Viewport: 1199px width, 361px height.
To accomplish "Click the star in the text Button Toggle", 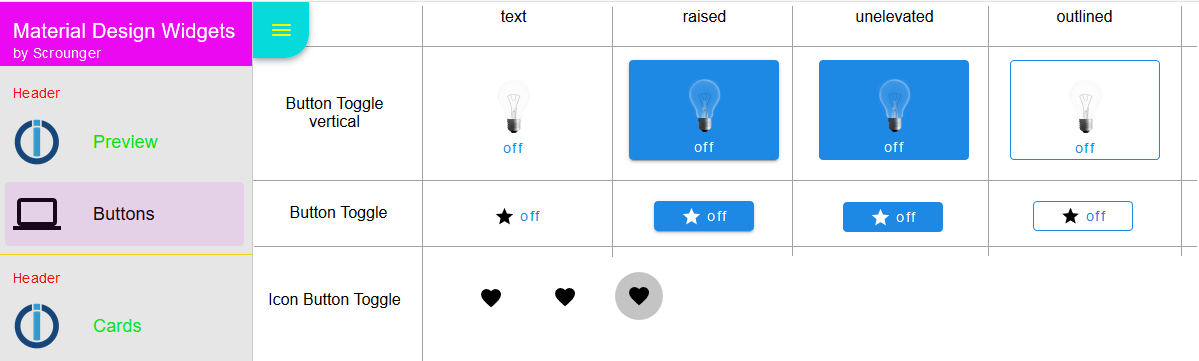I will [x=504, y=216].
